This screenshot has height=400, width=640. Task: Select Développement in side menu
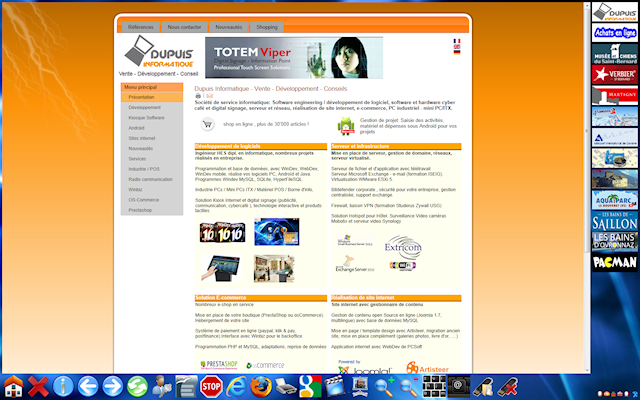point(152,107)
